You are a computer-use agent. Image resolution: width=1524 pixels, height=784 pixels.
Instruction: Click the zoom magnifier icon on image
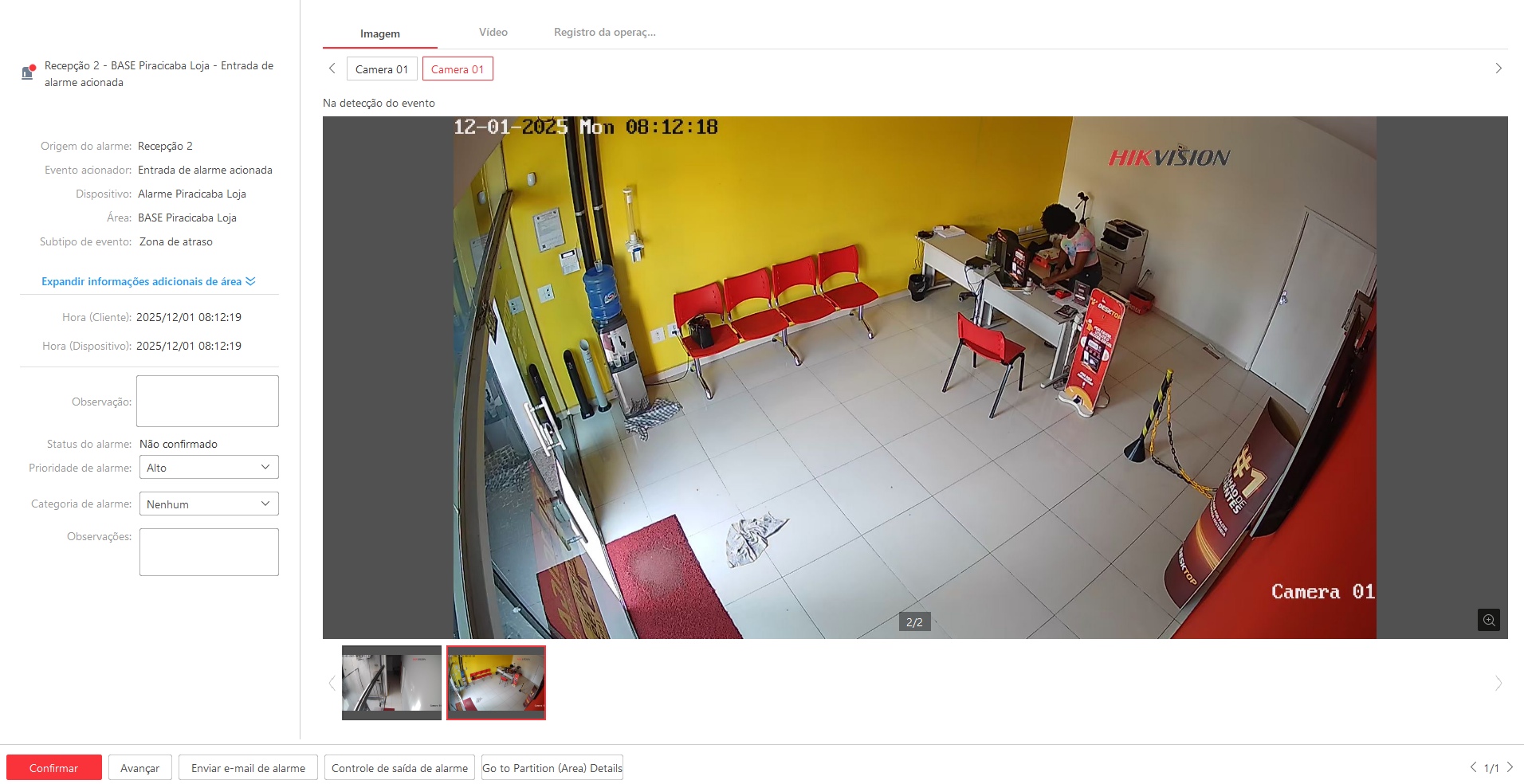coord(1488,620)
